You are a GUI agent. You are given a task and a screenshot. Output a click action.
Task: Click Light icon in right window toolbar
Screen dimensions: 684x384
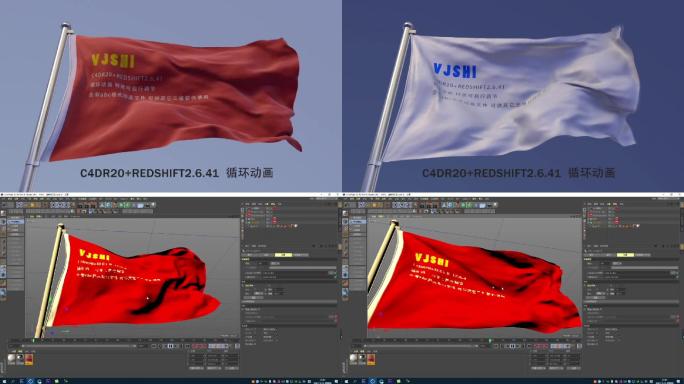[x=496, y=205]
